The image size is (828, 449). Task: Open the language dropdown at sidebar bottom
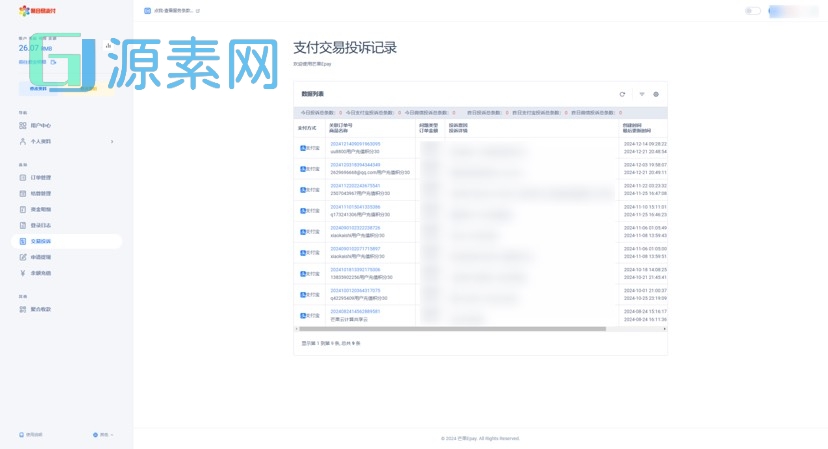point(103,435)
